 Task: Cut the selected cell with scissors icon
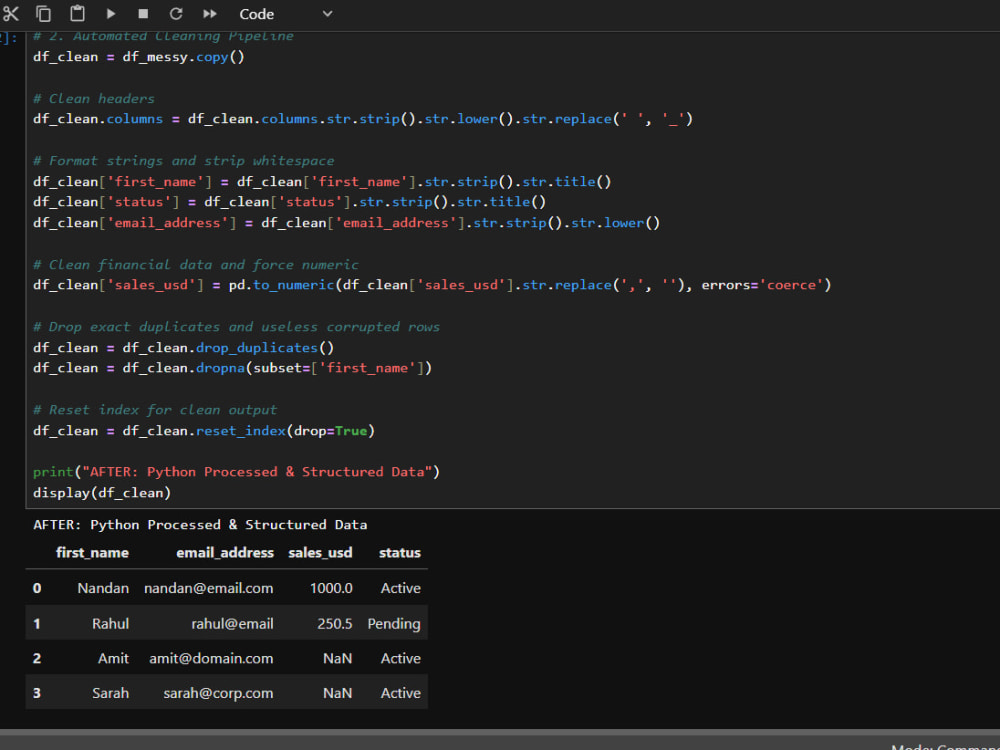(11, 13)
